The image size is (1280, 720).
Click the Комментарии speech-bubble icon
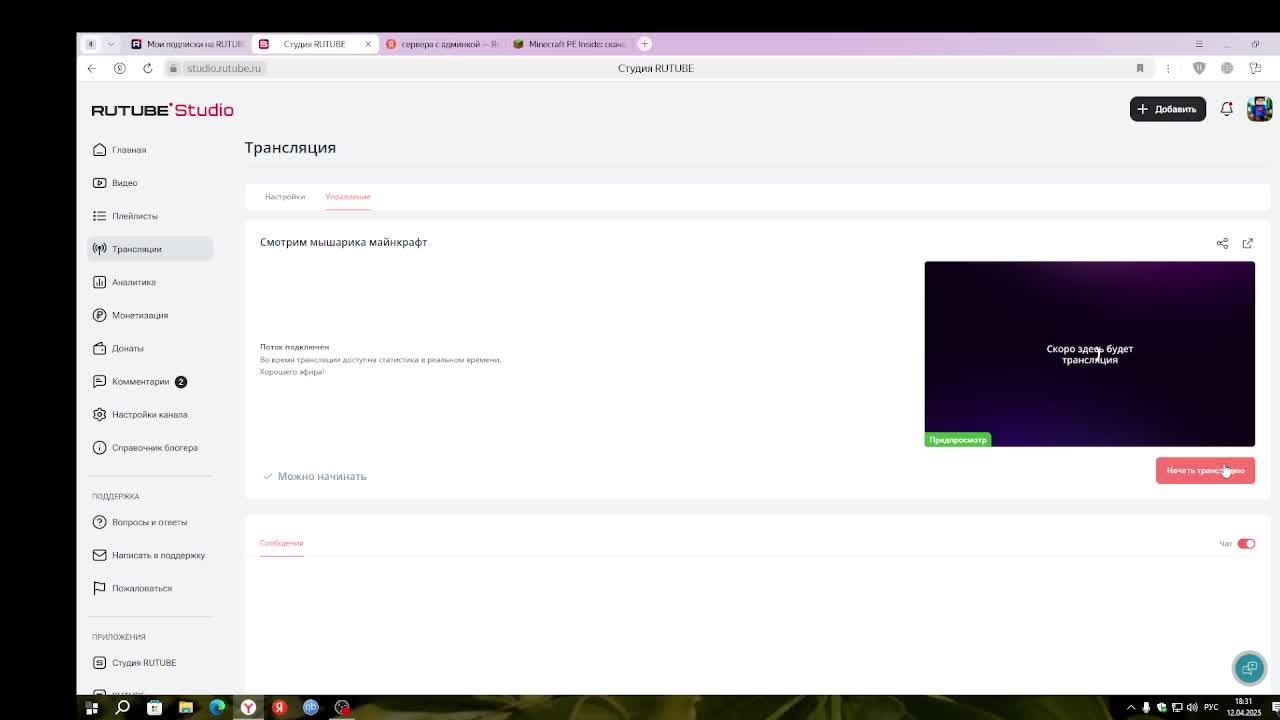[99, 381]
